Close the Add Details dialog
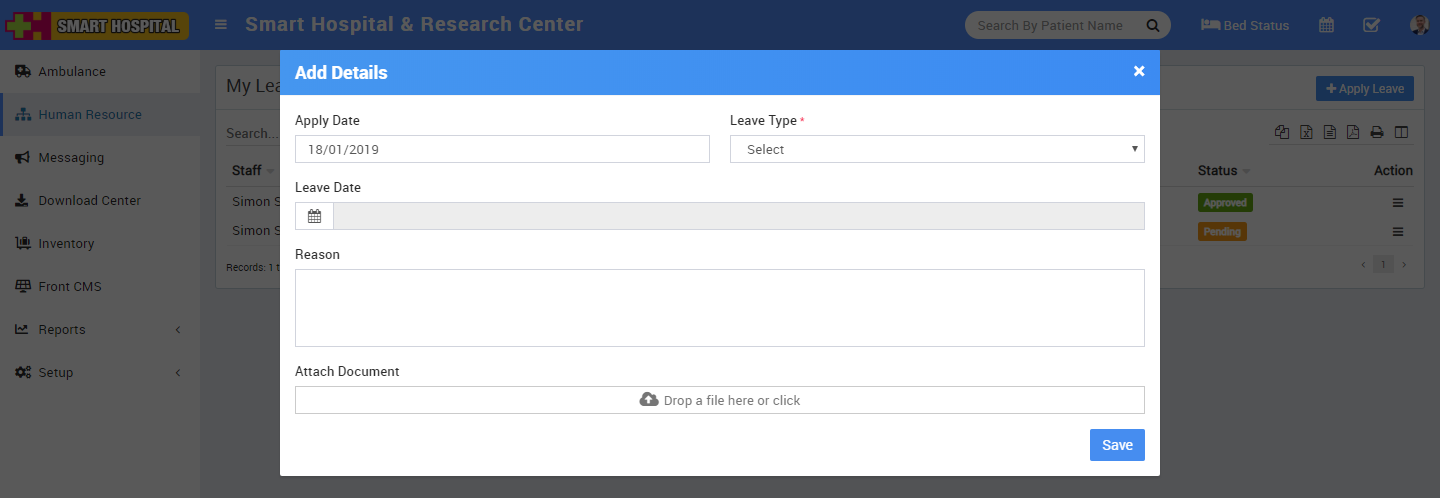The height and width of the screenshot is (498, 1440). (1139, 71)
